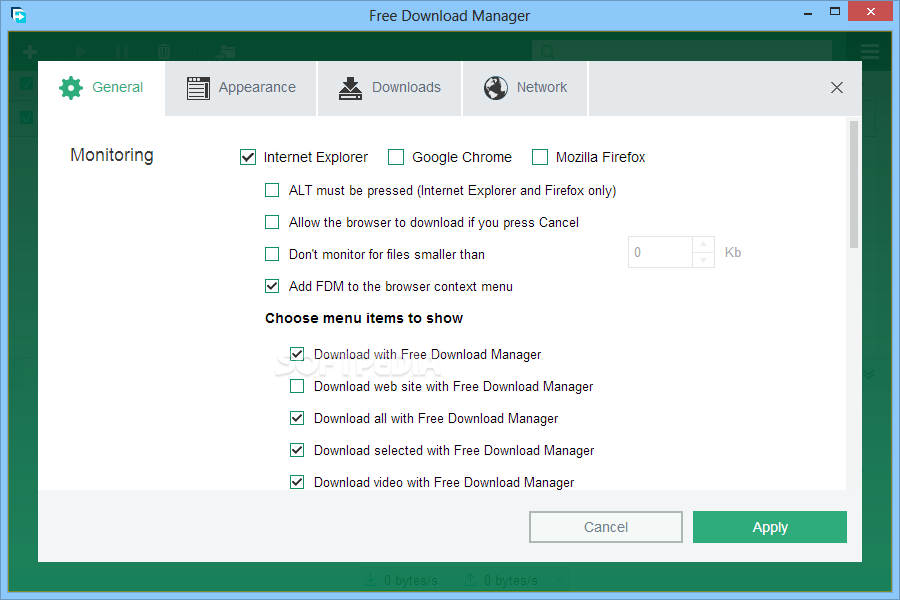Click the globe icon on the Network tab
Image resolution: width=900 pixels, height=600 pixels.
(x=495, y=87)
